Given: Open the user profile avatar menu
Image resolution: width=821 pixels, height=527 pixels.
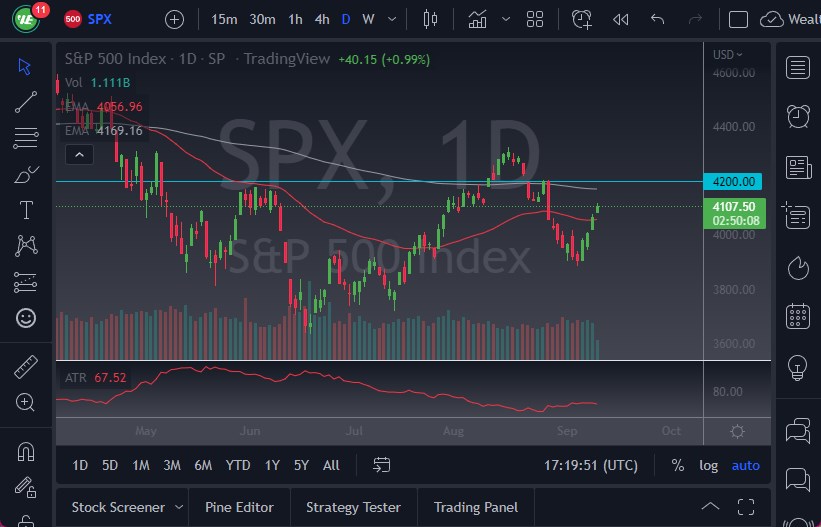Looking at the screenshot, I should [26, 18].
